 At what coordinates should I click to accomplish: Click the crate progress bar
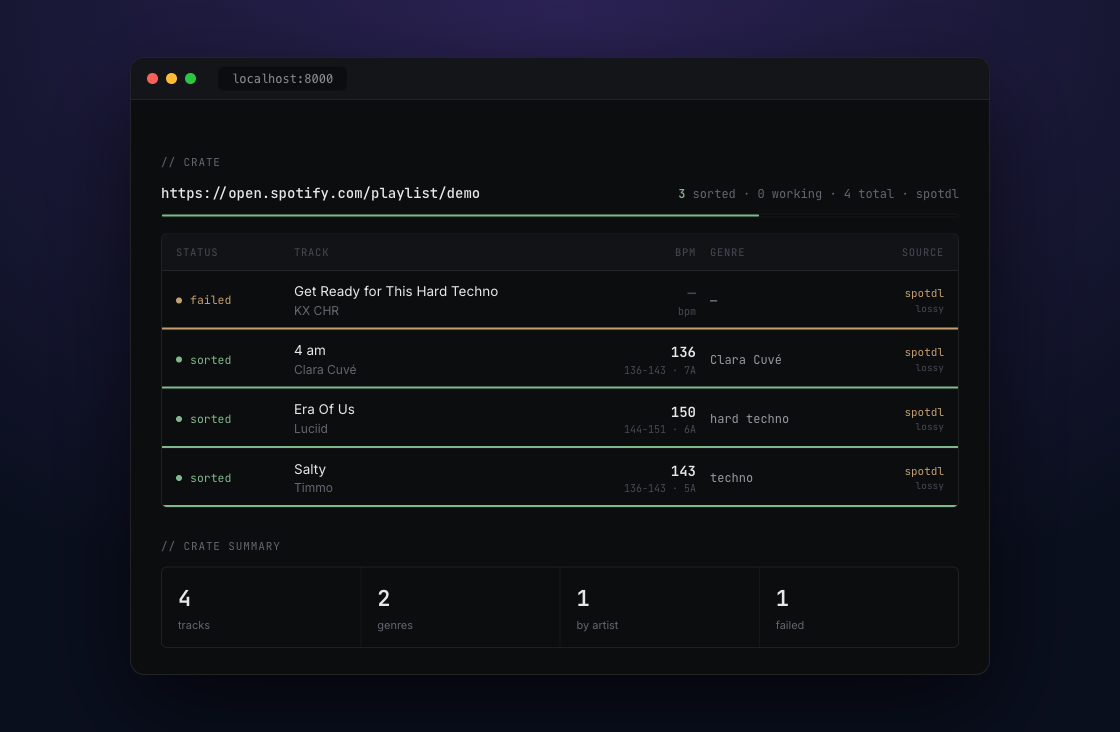[x=559, y=215]
